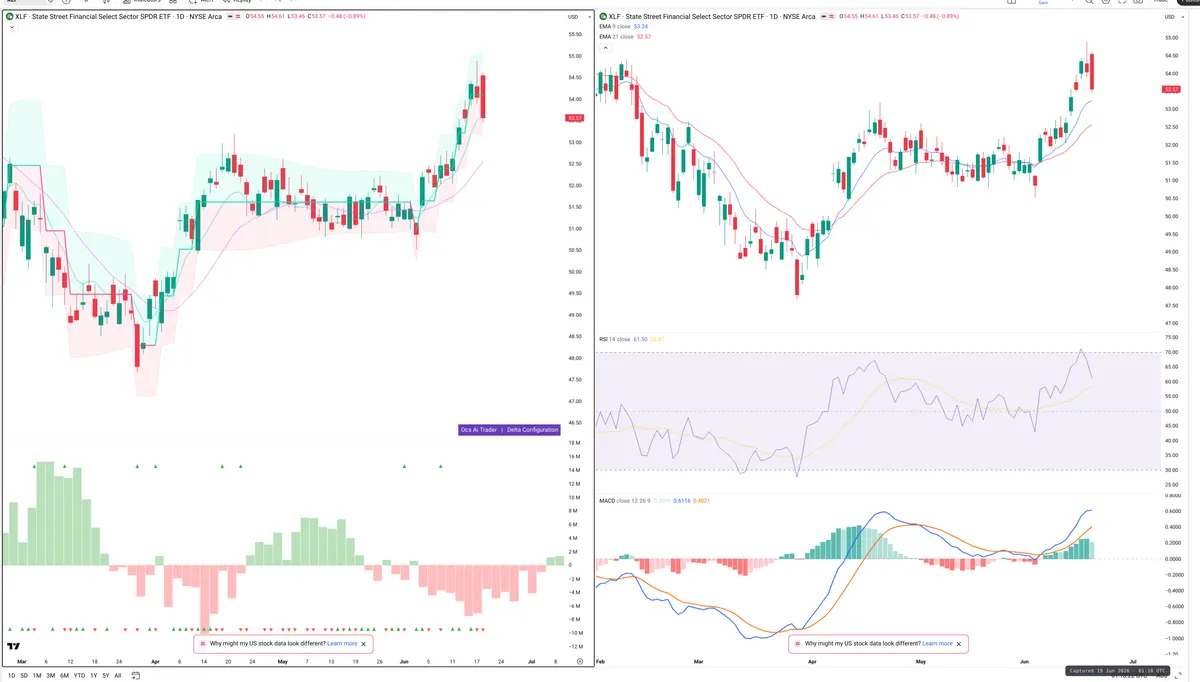
Task: Click Jul label on right chart time axis
Action: point(1132,662)
